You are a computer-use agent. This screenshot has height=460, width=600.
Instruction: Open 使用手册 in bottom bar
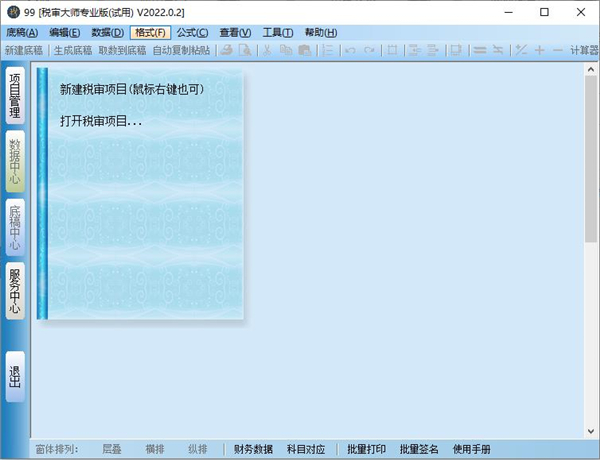click(x=472, y=449)
